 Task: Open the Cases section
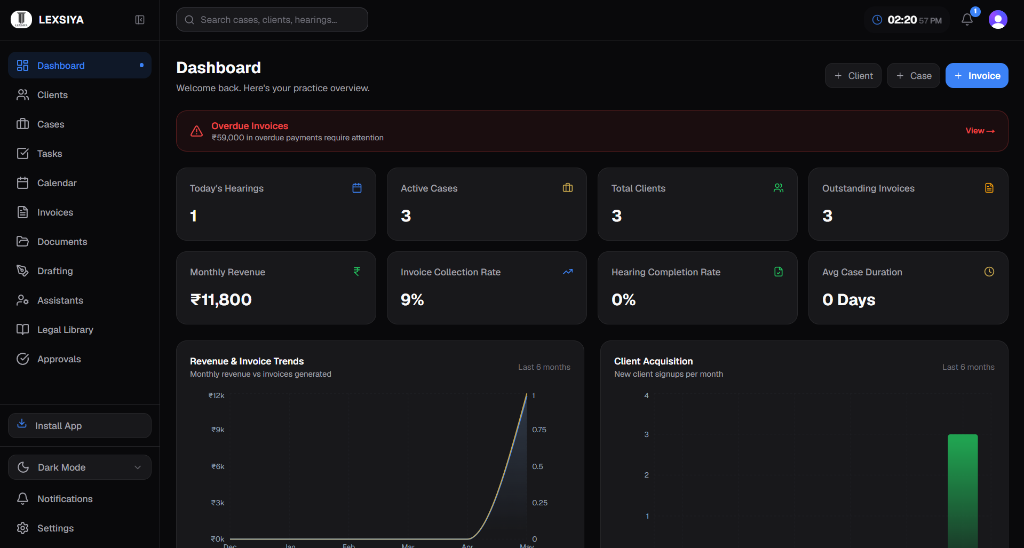click(x=80, y=124)
